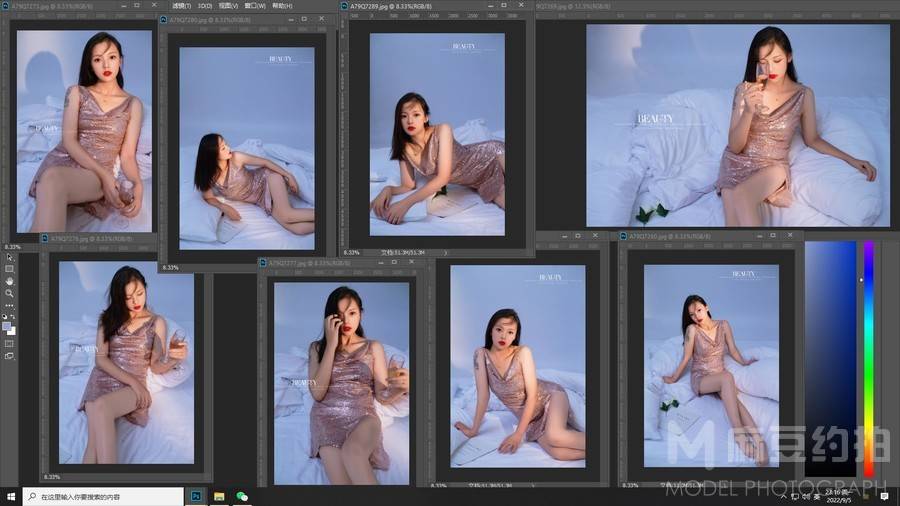The image size is (900, 506).
Task: Click the hue rainbow slider strip
Action: (x=869, y=359)
